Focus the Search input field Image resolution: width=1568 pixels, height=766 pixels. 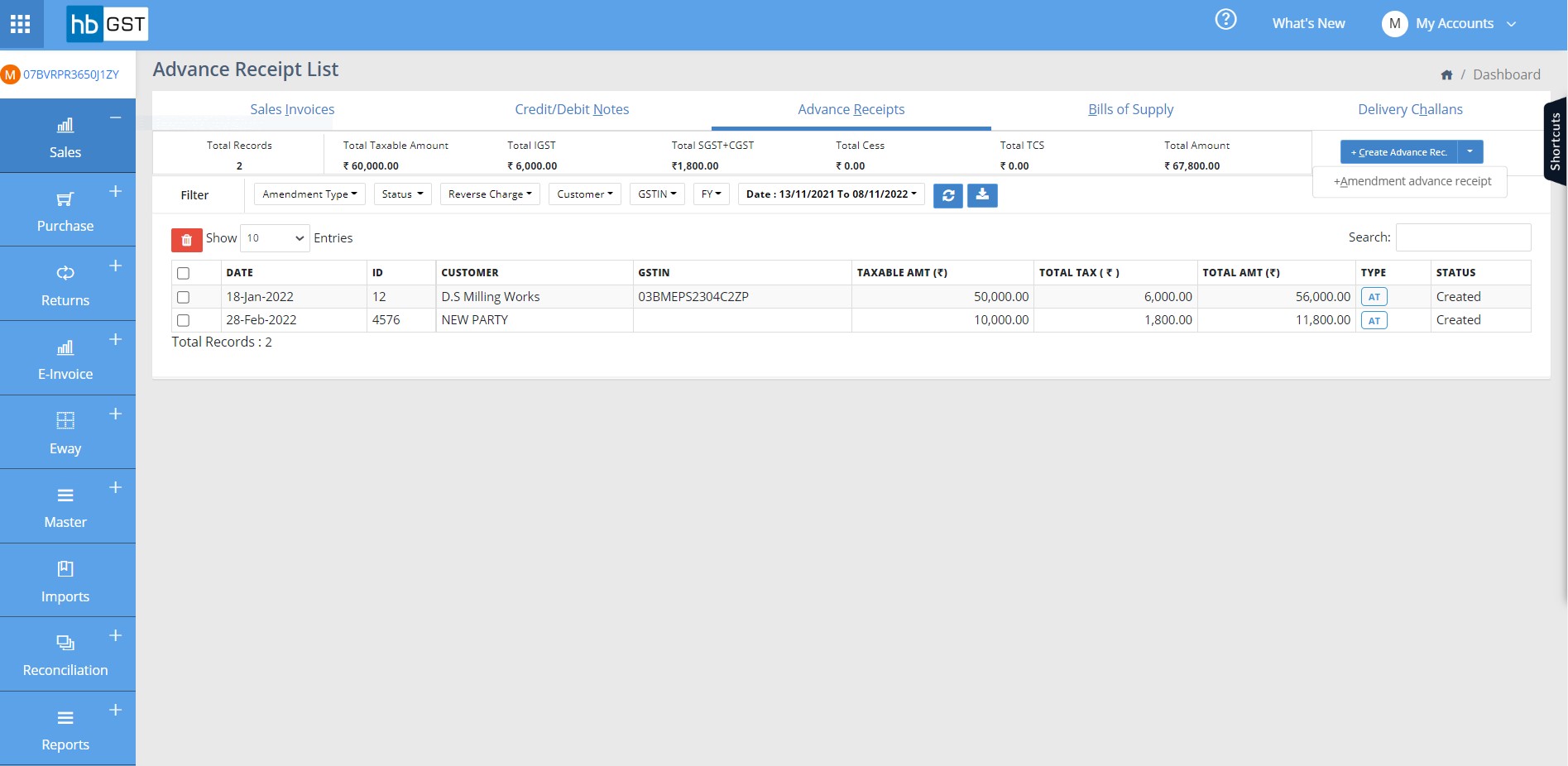[x=1463, y=237]
